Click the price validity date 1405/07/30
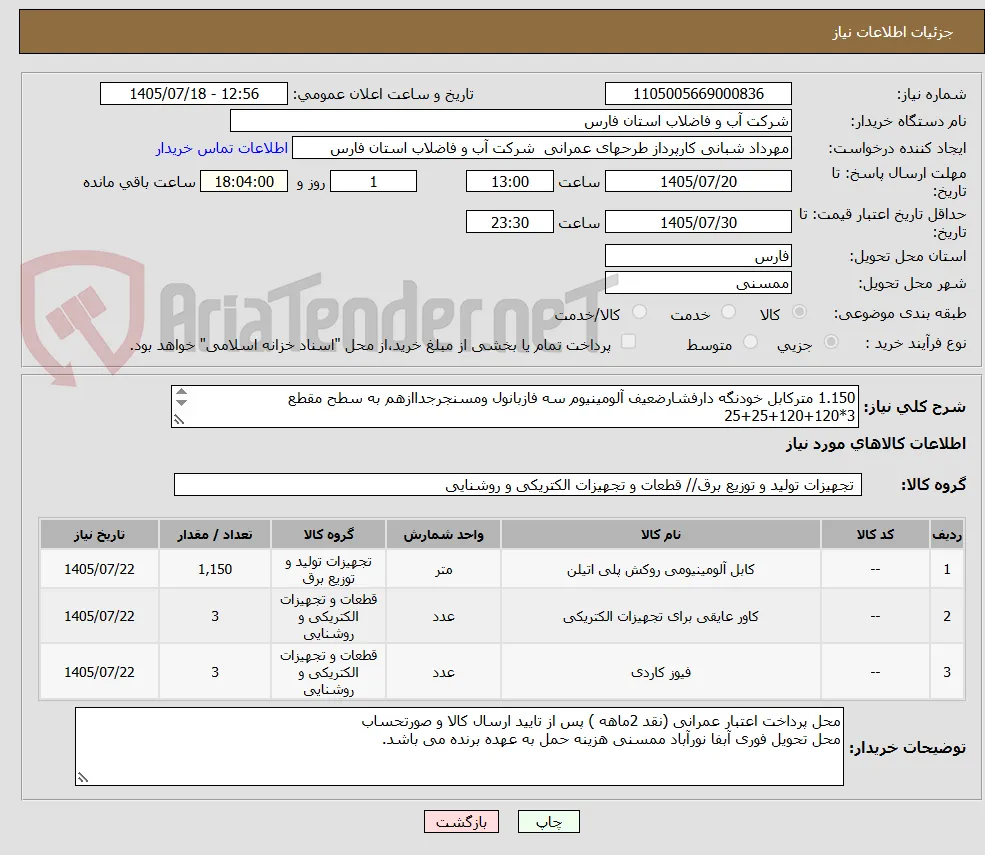 coord(698,222)
